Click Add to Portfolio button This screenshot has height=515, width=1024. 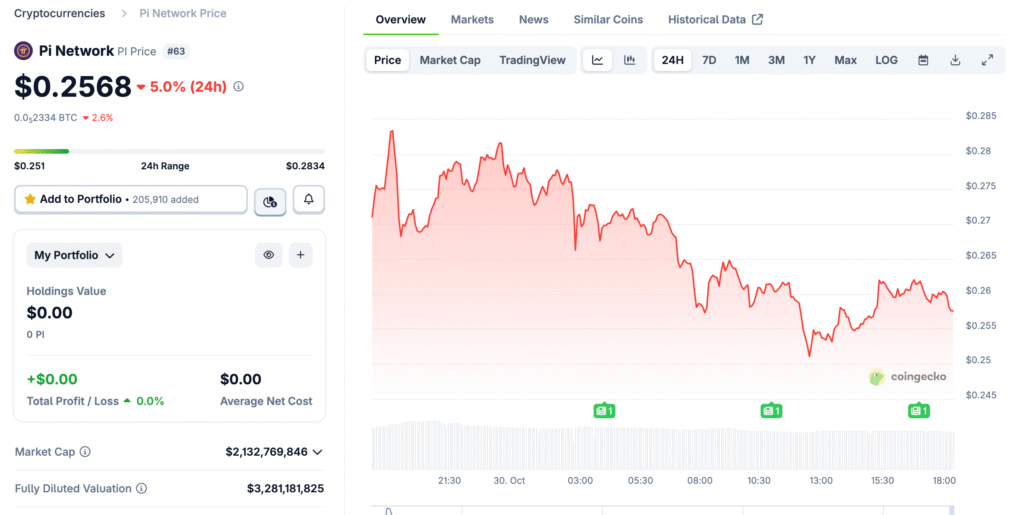(130, 199)
